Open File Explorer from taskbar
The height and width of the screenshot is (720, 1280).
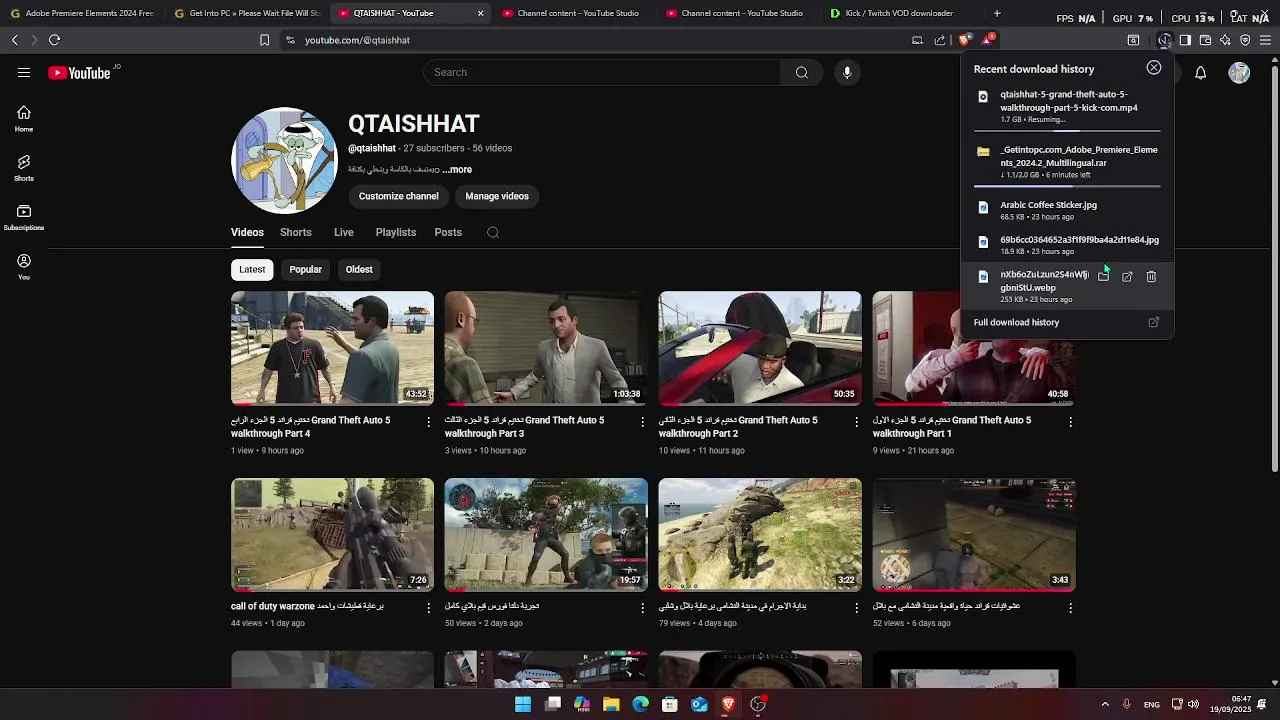click(x=611, y=704)
